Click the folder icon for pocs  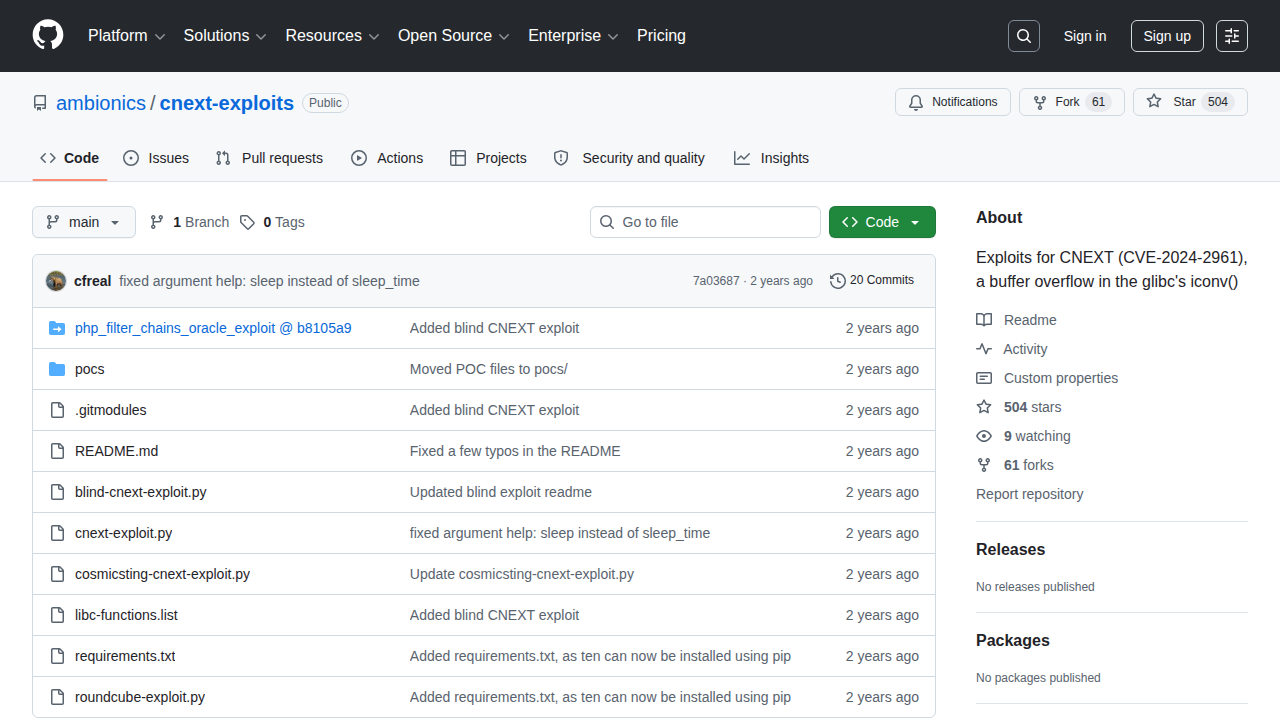point(57,369)
